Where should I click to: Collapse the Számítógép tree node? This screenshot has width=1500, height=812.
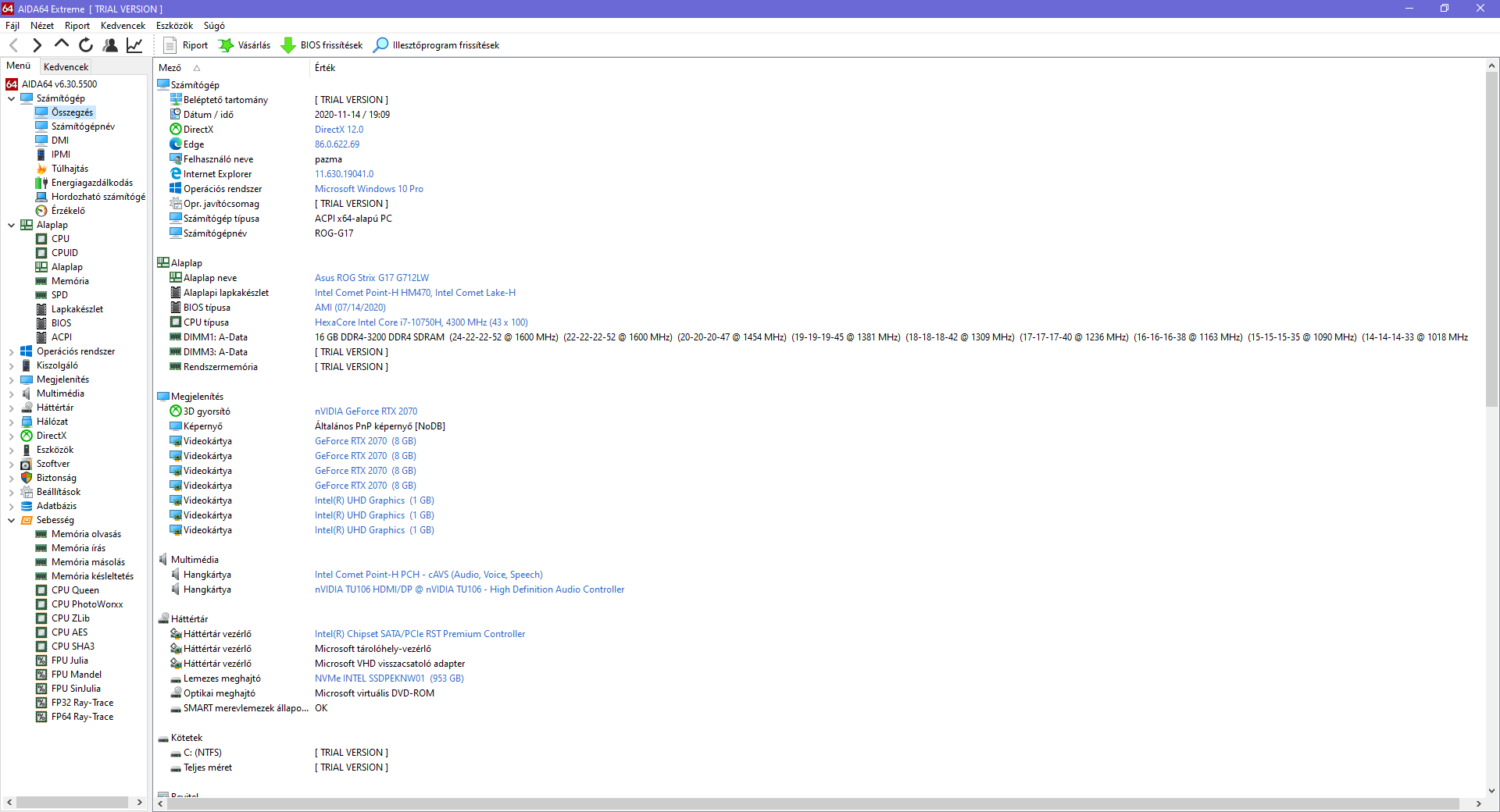[11, 98]
